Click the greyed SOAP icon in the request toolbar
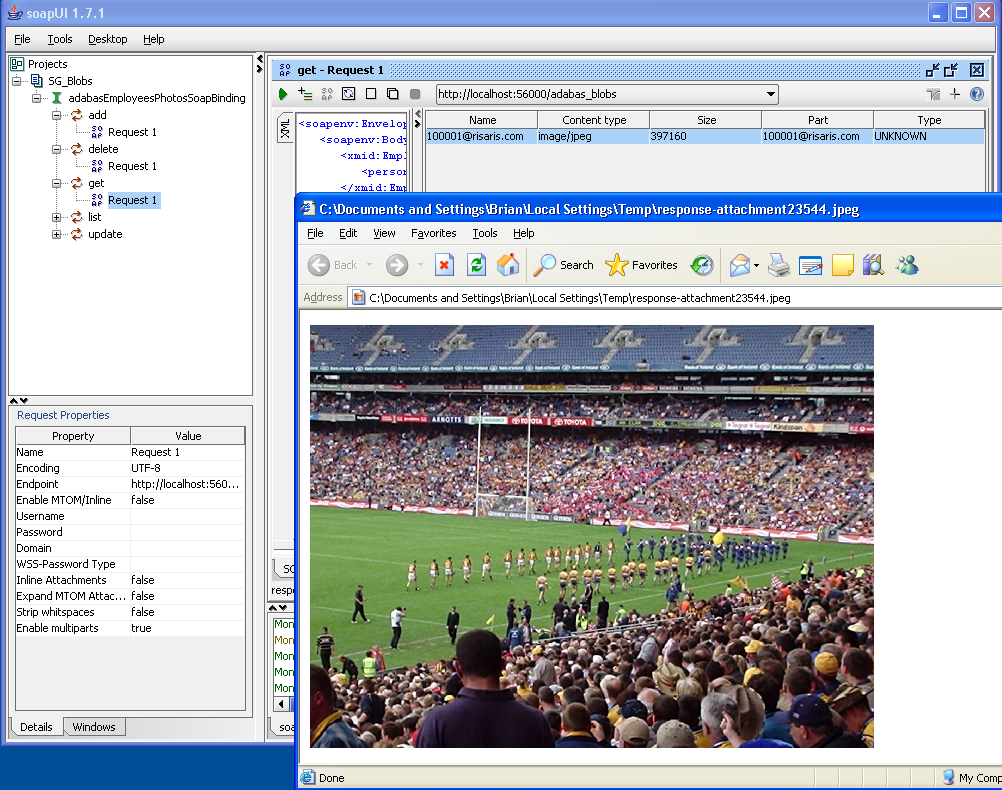This screenshot has height=790, width=1002. pyautogui.click(x=327, y=95)
